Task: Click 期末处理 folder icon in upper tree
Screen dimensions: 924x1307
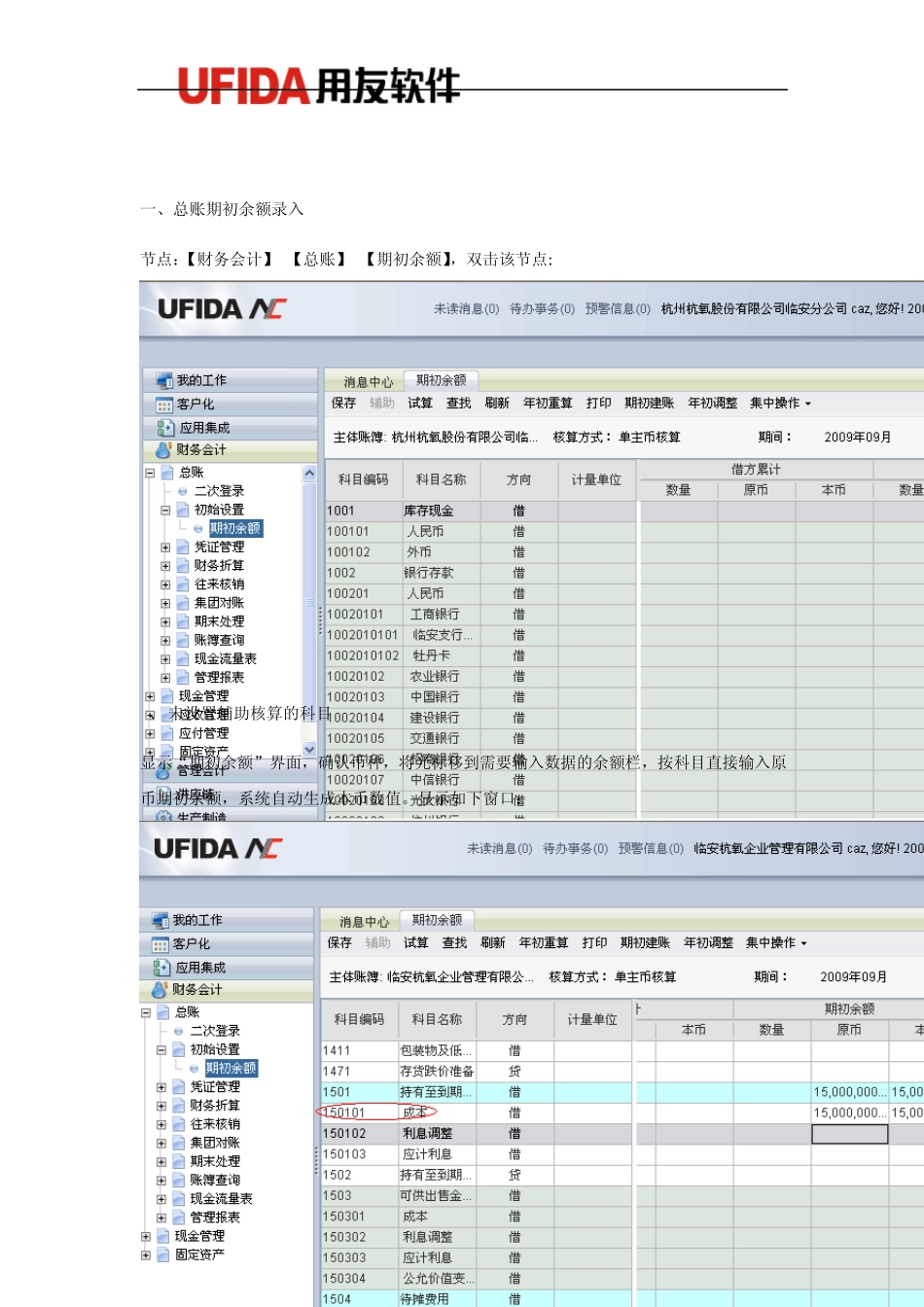Action: [x=183, y=621]
